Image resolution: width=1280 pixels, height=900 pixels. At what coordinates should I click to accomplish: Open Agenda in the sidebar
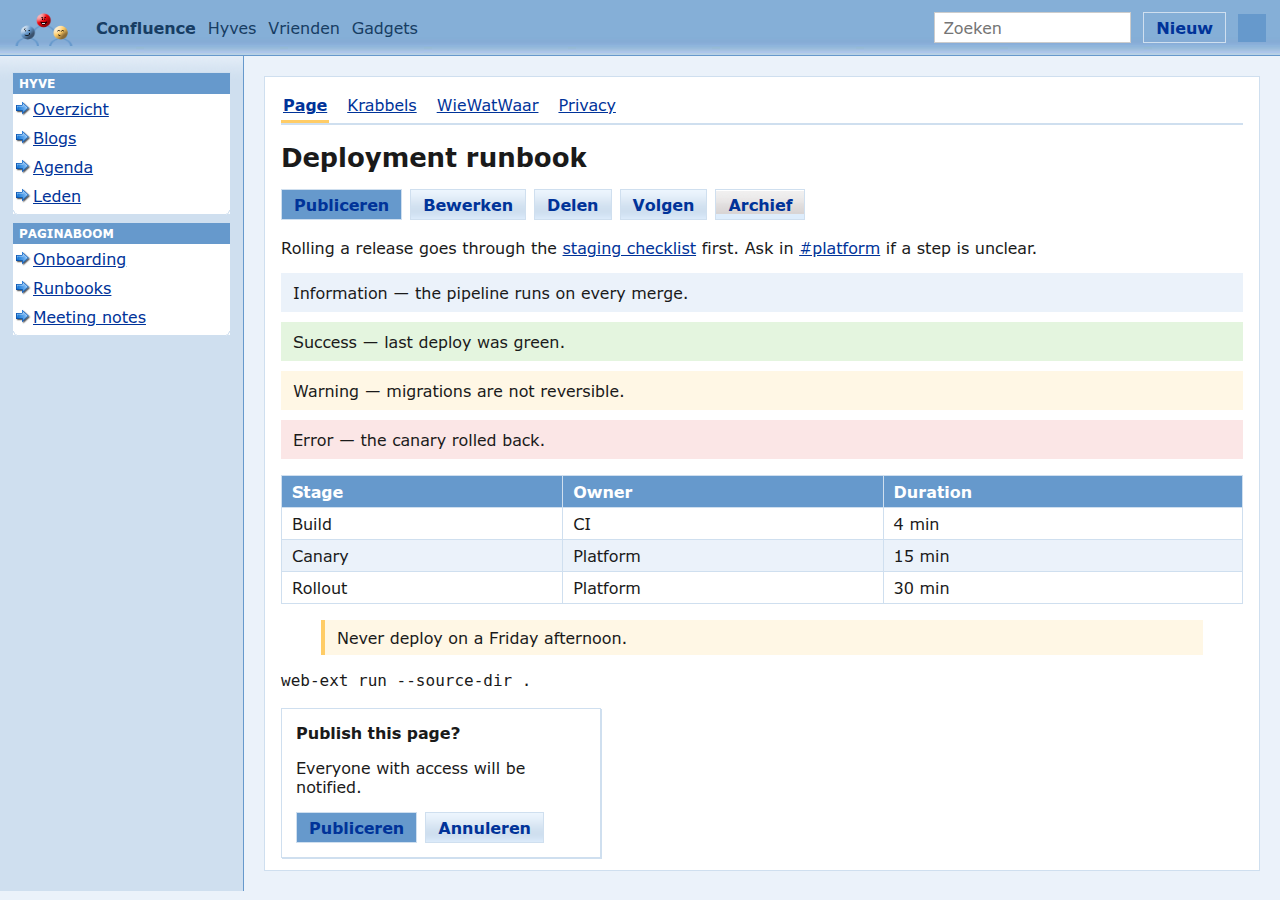click(x=63, y=167)
